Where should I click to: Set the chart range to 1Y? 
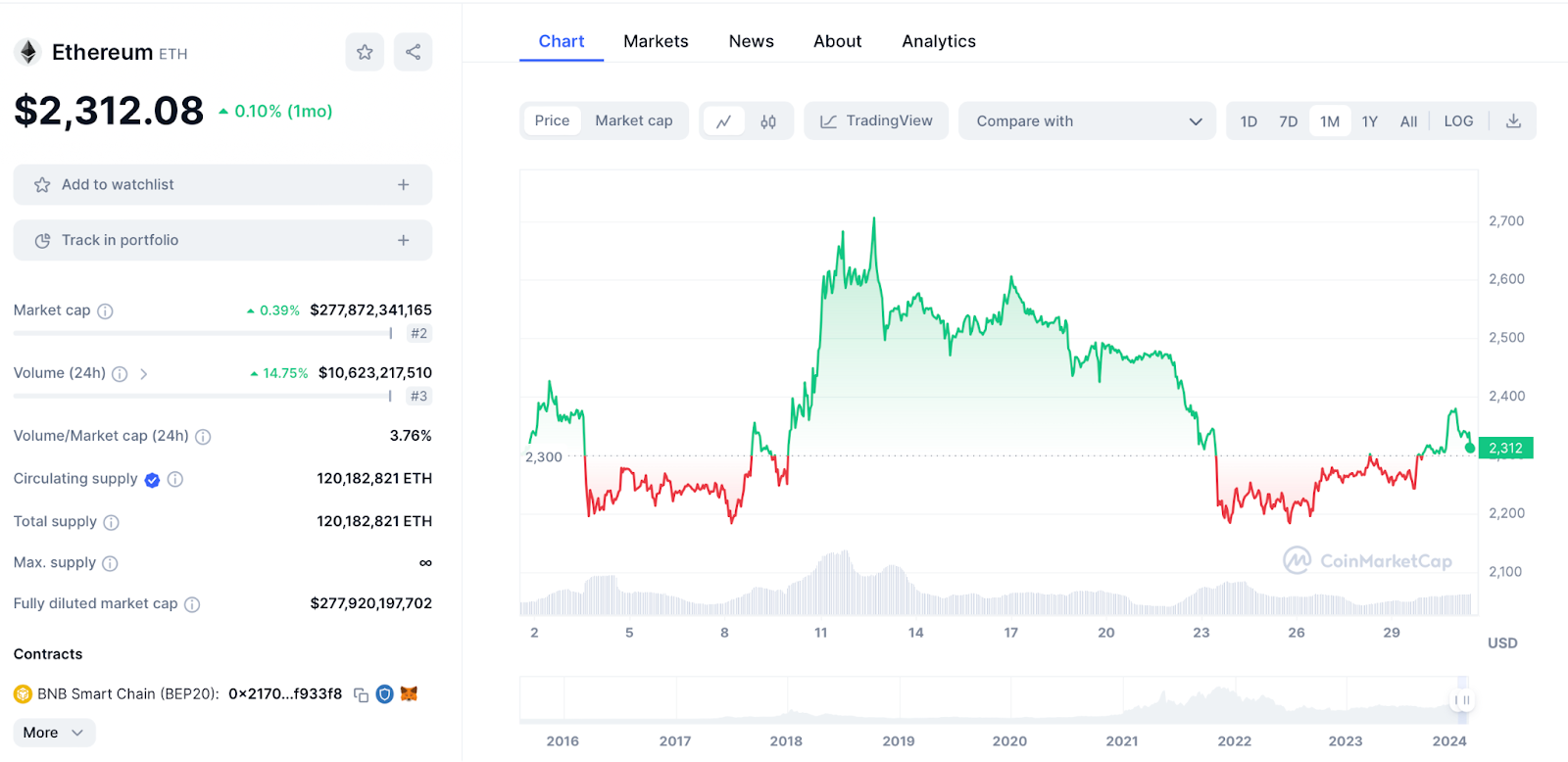pos(1369,121)
